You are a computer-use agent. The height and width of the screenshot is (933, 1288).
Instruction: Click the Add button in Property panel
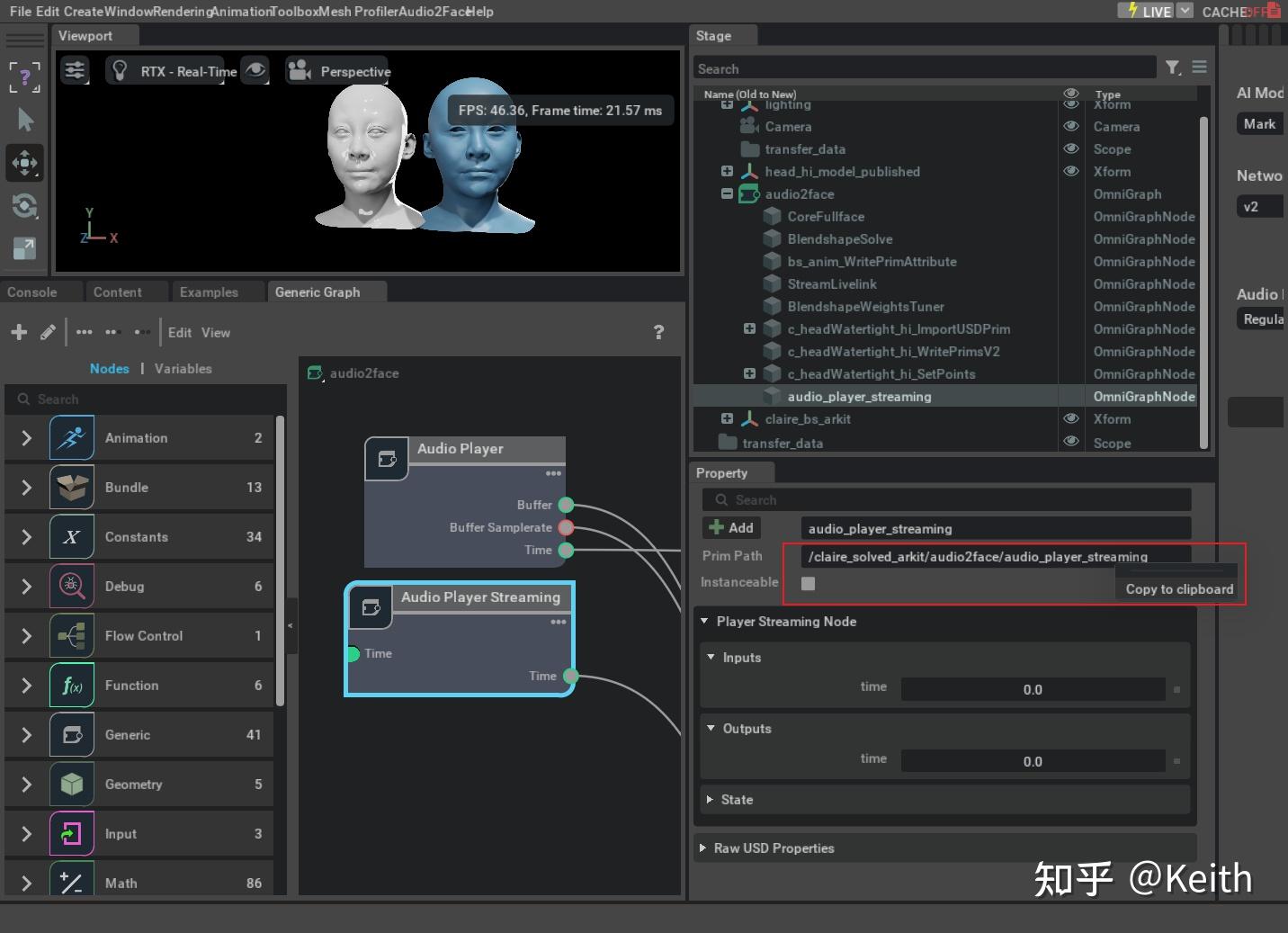731,528
